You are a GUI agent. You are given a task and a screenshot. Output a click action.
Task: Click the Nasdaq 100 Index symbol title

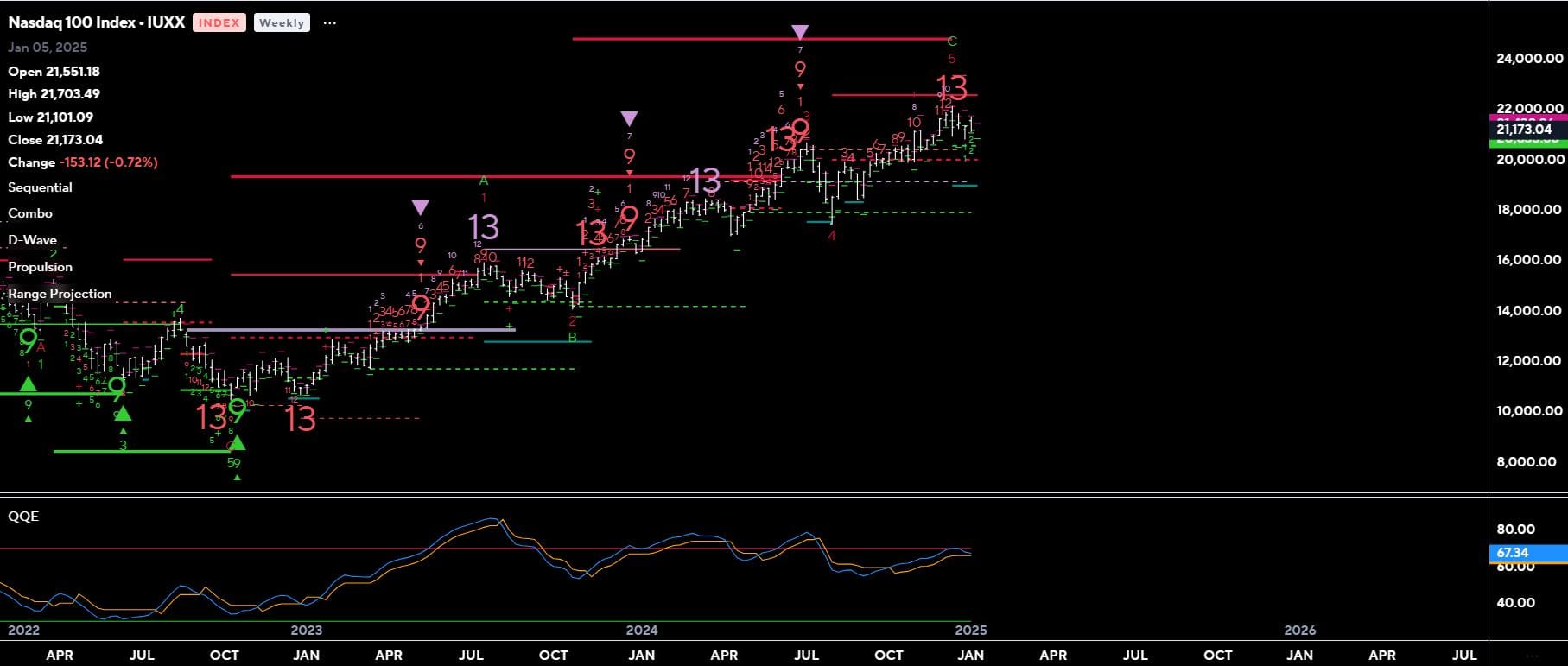[x=96, y=23]
